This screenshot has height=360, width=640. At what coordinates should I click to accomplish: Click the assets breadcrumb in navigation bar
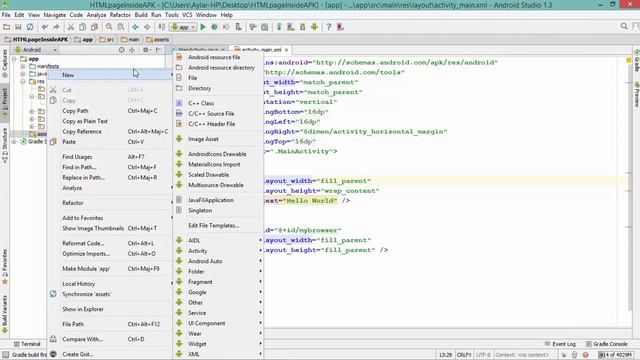[158, 40]
